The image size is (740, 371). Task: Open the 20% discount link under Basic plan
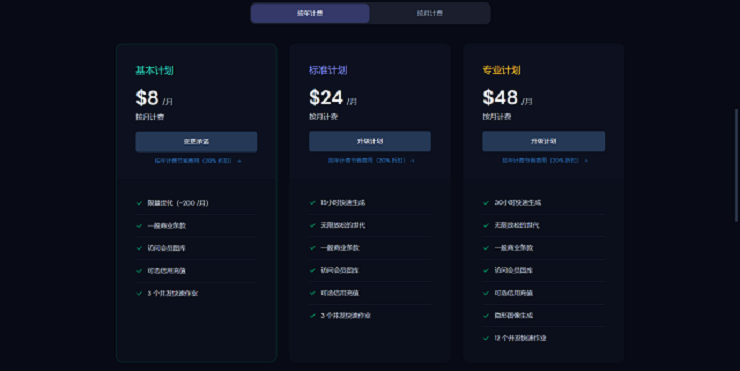(x=197, y=161)
